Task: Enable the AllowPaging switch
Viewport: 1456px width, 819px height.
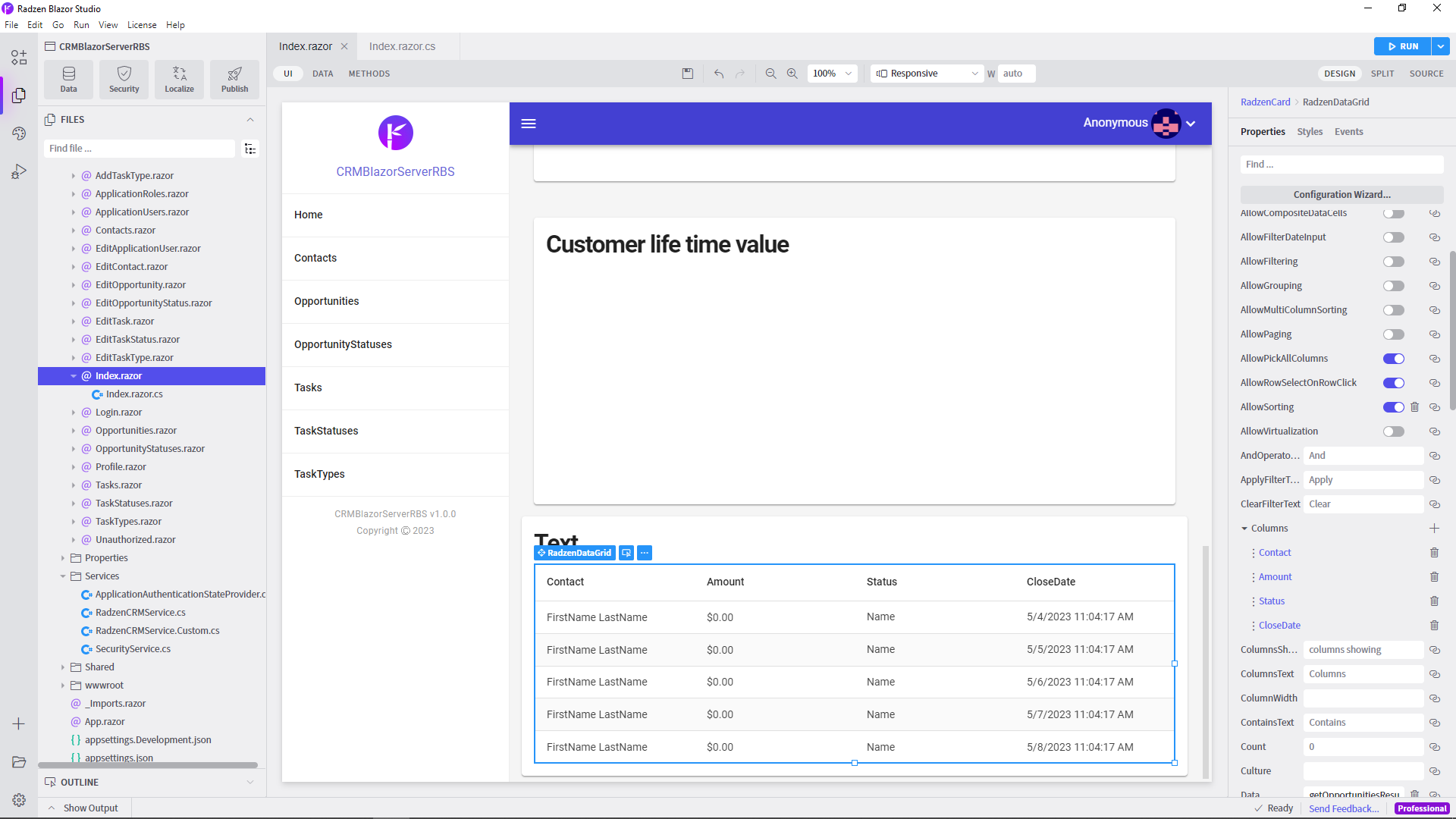Action: 1393,334
